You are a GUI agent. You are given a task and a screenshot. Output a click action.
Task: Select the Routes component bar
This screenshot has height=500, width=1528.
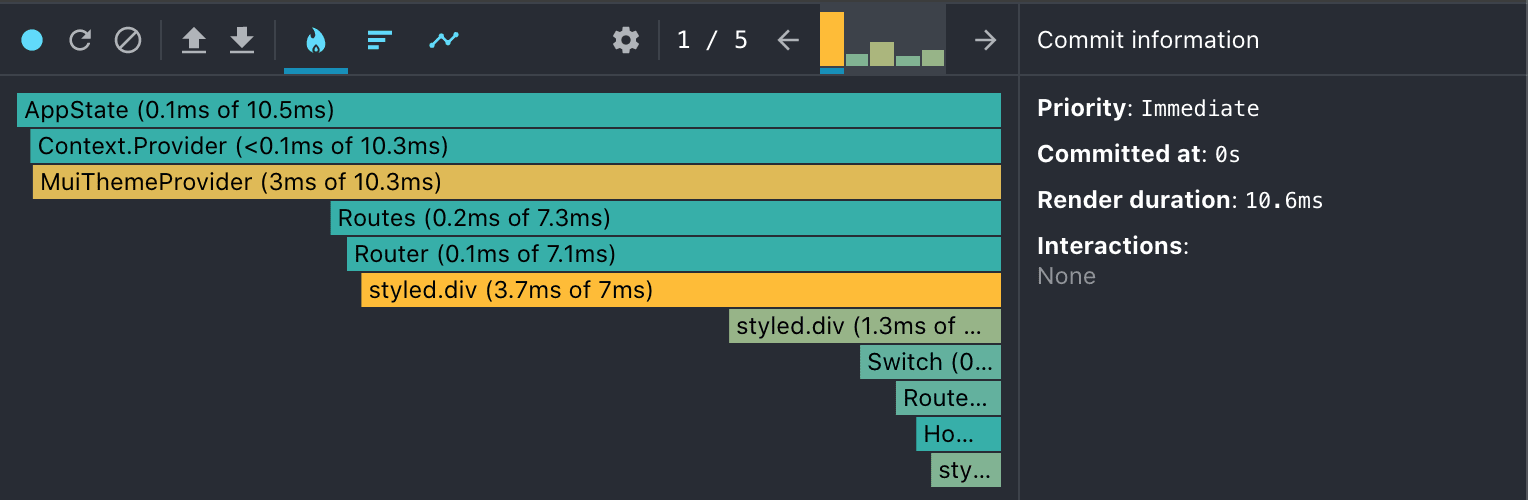tap(665, 218)
